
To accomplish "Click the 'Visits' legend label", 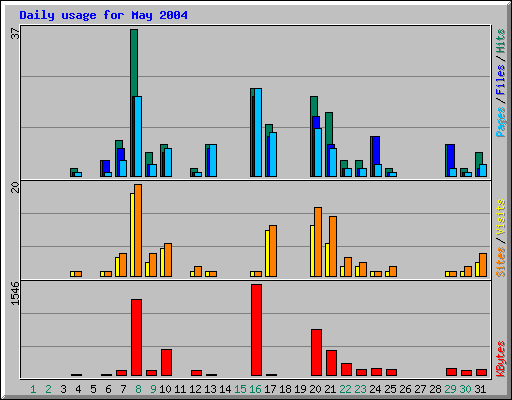I will click(500, 217).
